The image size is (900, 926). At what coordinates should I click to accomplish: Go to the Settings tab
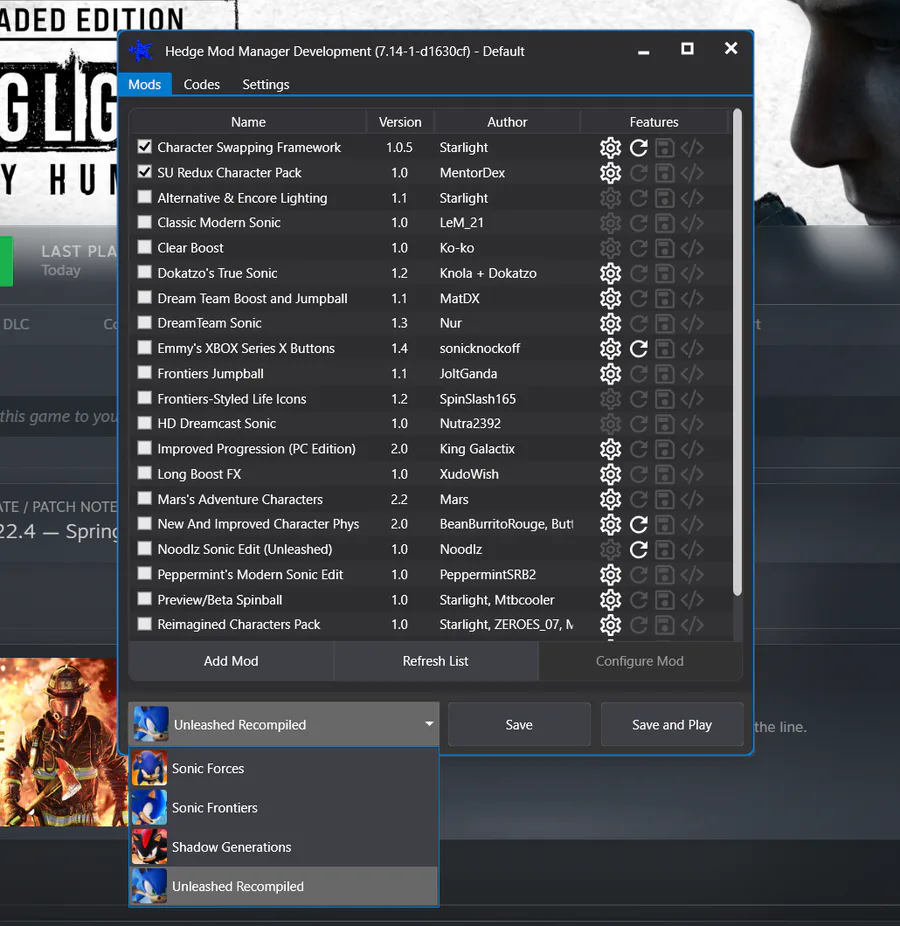pyautogui.click(x=266, y=84)
